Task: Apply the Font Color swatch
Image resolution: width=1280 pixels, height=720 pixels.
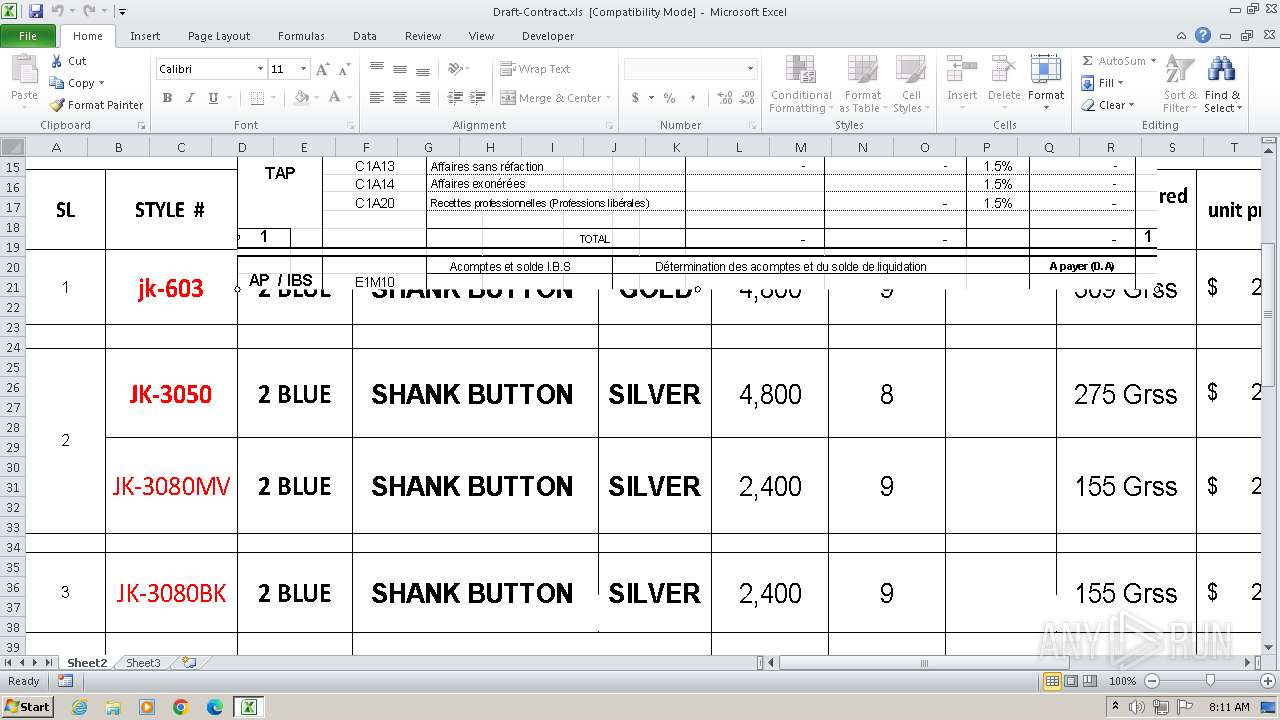Action: pos(334,98)
